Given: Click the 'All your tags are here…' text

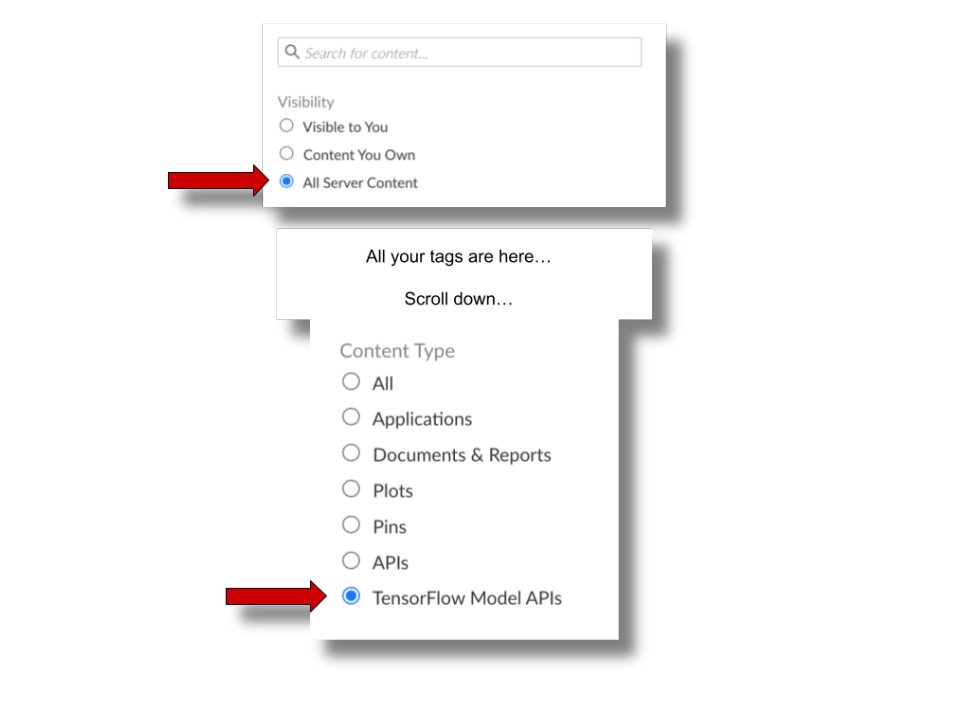Looking at the screenshot, I should (x=459, y=257).
